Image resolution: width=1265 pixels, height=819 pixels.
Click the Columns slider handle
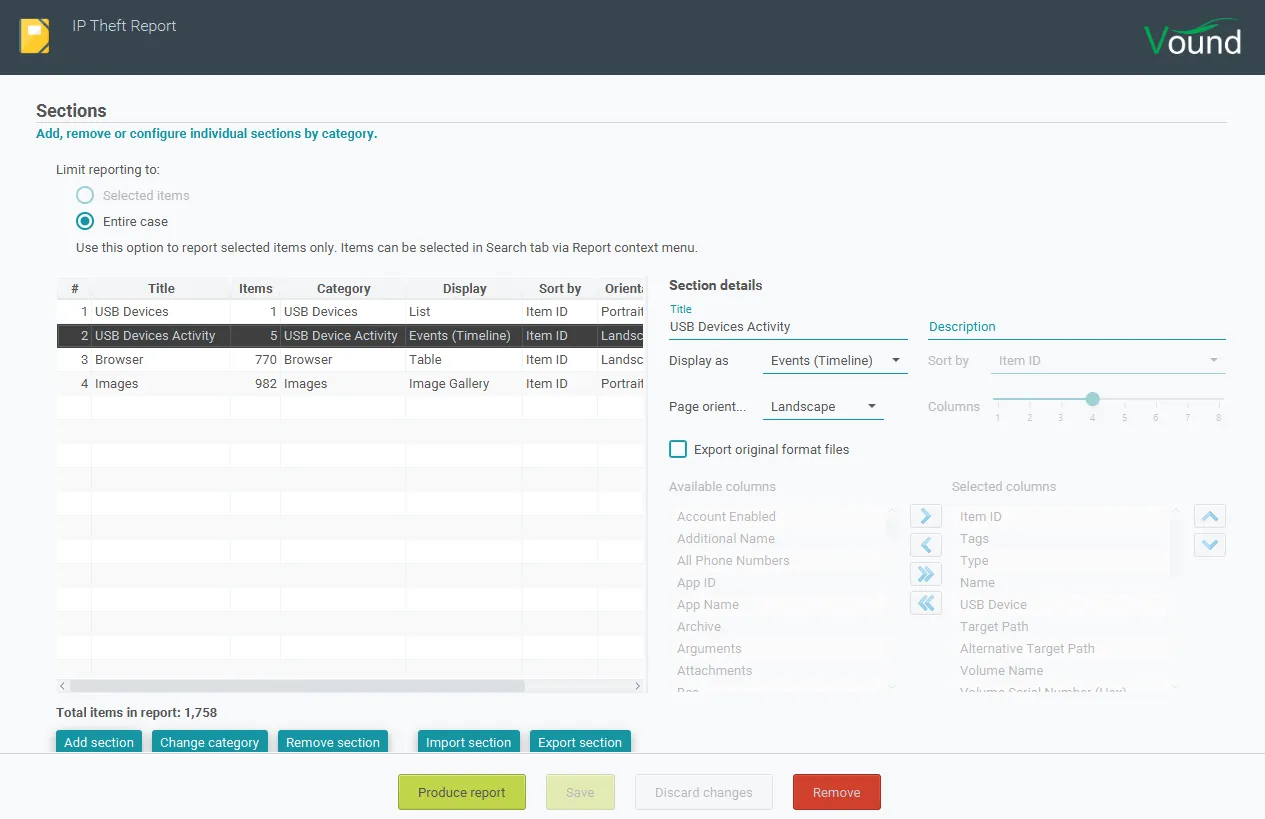pos(1093,399)
